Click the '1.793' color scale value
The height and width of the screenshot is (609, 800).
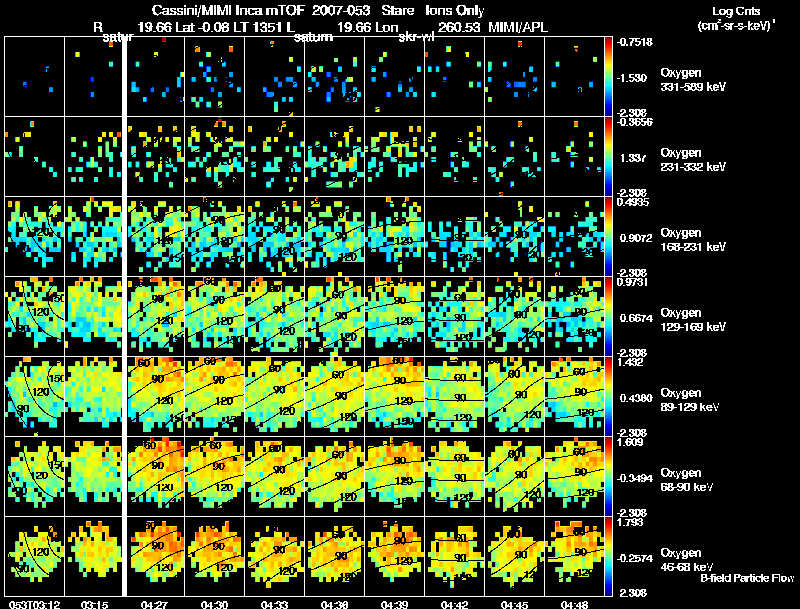point(630,522)
